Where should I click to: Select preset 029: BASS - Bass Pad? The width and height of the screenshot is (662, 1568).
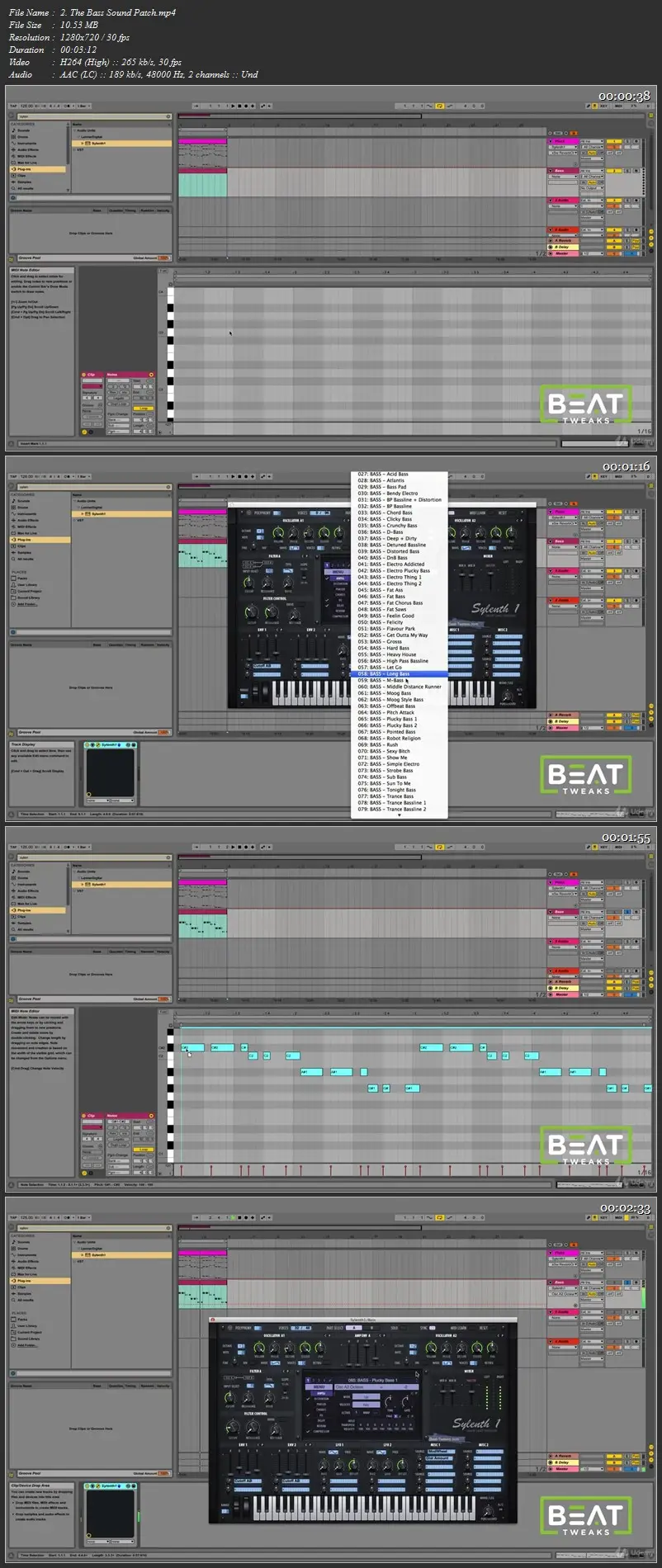pos(400,487)
